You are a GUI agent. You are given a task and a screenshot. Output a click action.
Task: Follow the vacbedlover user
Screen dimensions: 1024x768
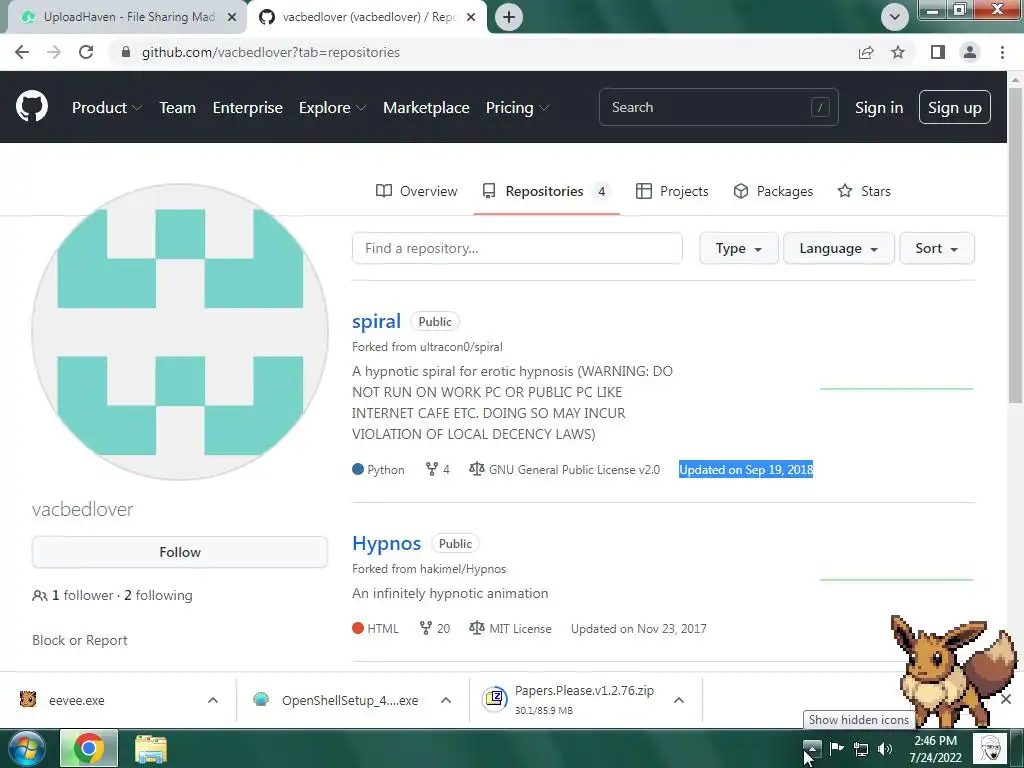pyautogui.click(x=180, y=552)
